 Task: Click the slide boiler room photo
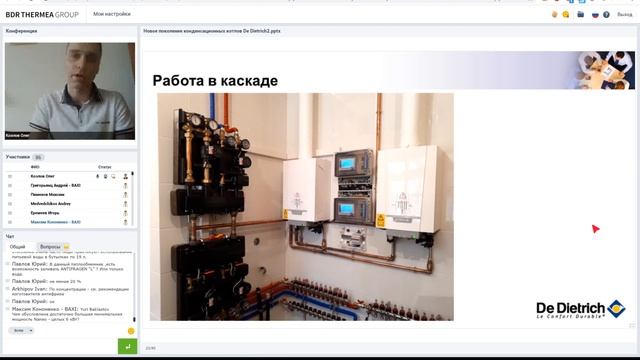[302, 207]
